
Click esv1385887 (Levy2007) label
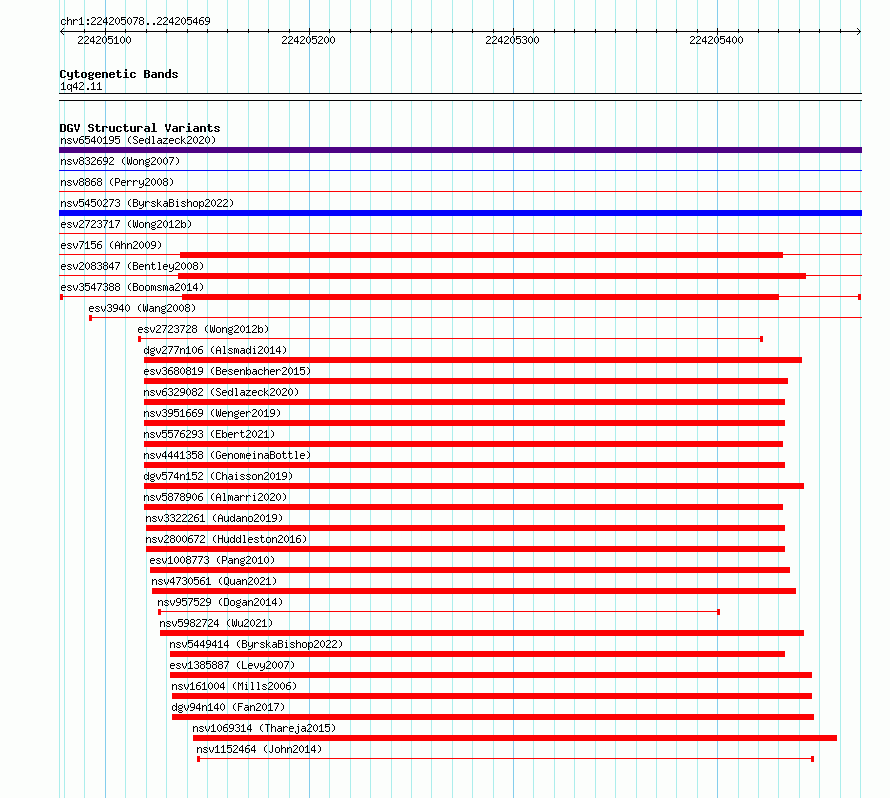[232, 665]
